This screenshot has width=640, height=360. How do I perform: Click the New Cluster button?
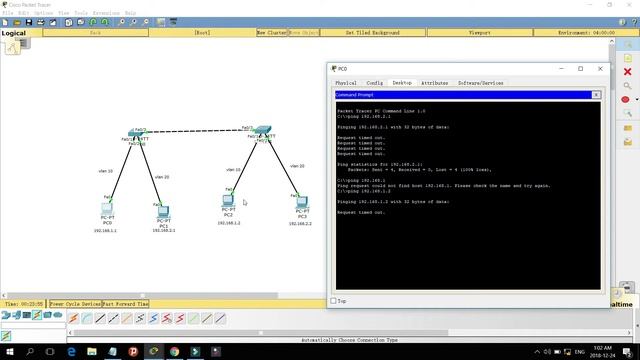[x=272, y=32]
